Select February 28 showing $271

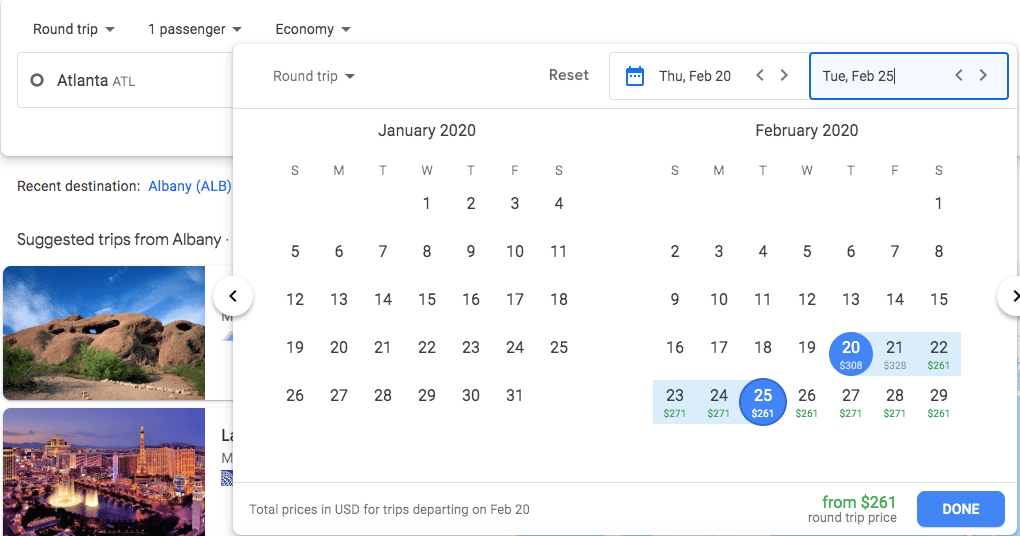(x=895, y=401)
